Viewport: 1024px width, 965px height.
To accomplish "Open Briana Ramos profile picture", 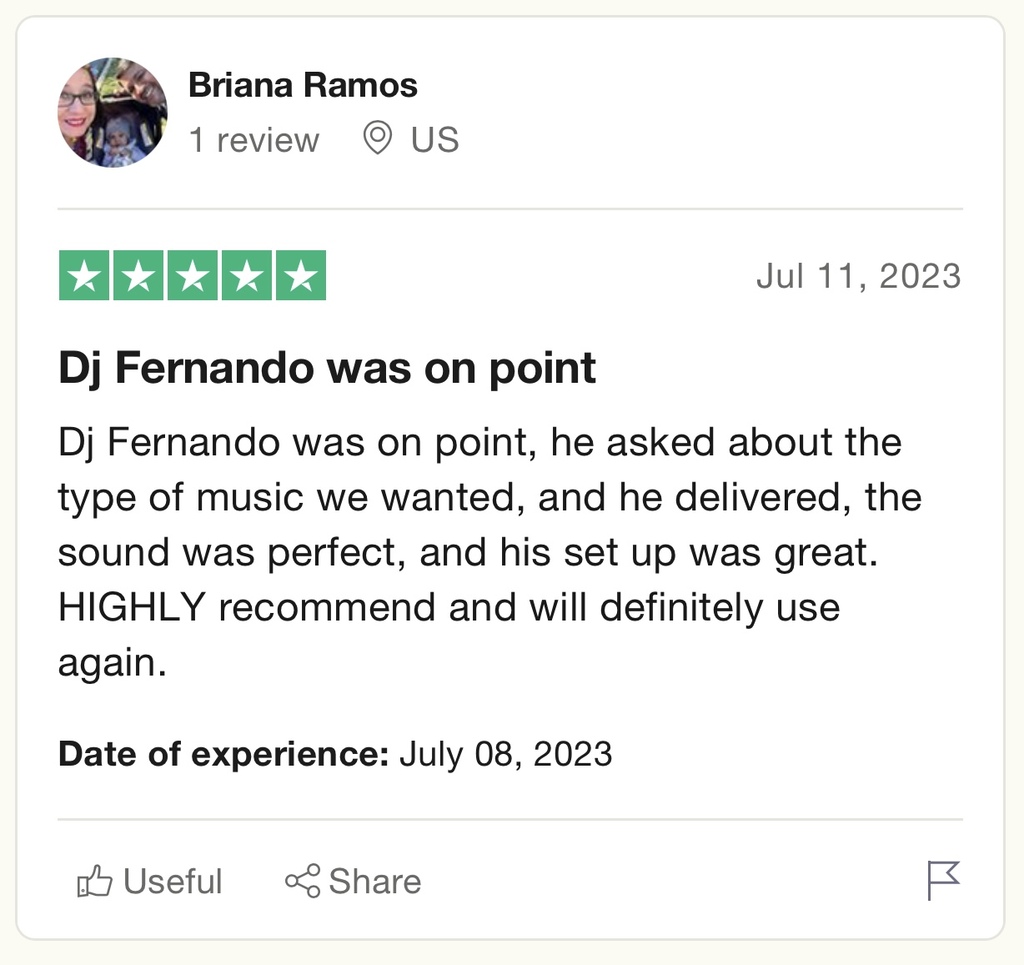I will (x=112, y=112).
